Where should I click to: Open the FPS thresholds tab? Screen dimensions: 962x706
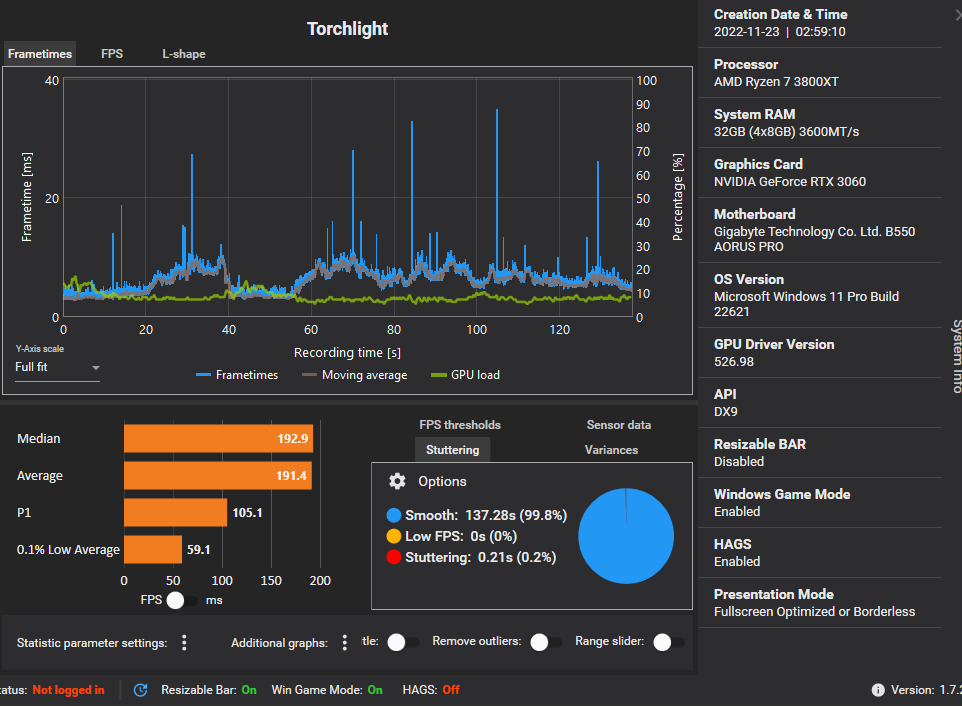(x=460, y=425)
